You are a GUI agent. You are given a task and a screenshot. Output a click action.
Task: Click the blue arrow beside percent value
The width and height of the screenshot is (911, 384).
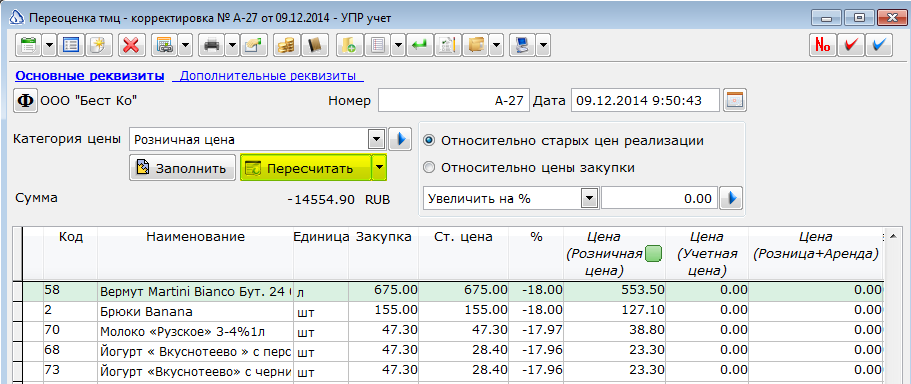pos(731,199)
